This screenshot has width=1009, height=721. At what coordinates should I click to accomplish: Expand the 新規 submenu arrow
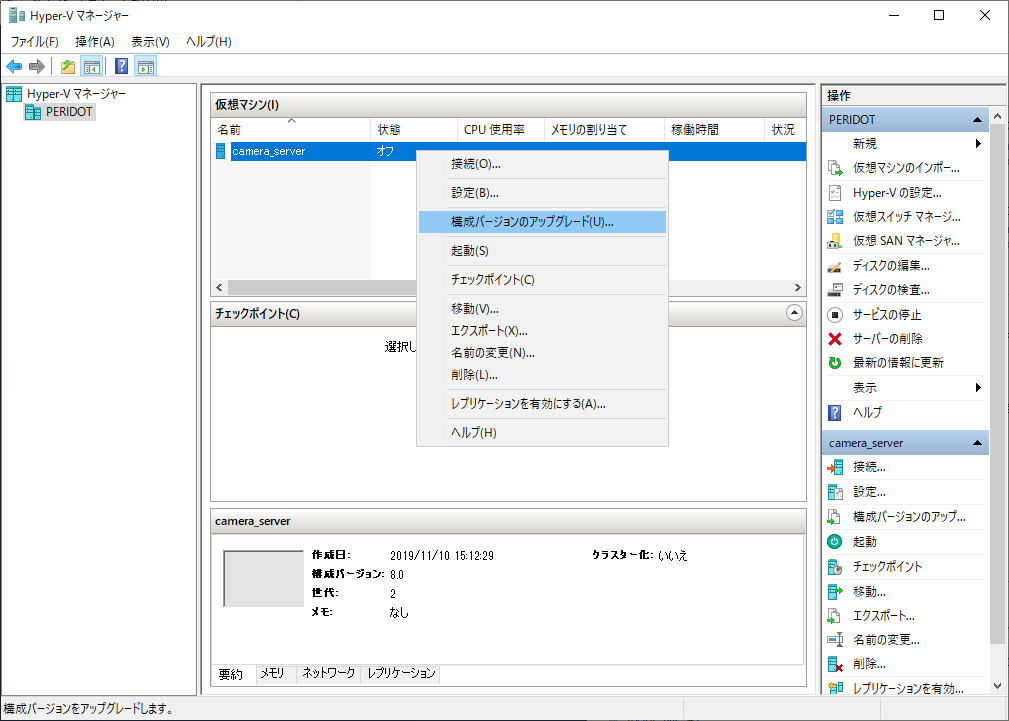pos(978,144)
